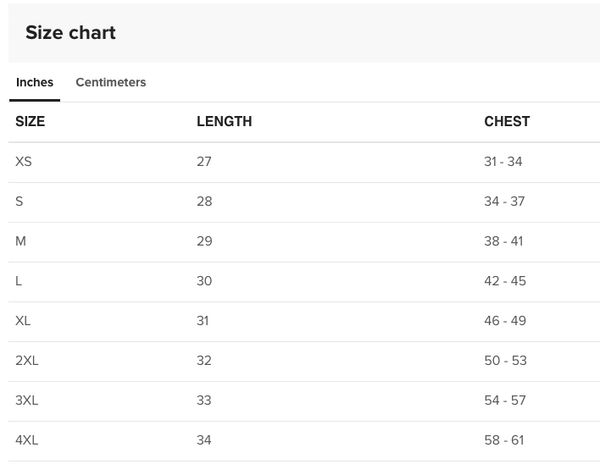600x464 pixels.
Task: Select the Inches tab
Action: [x=34, y=82]
